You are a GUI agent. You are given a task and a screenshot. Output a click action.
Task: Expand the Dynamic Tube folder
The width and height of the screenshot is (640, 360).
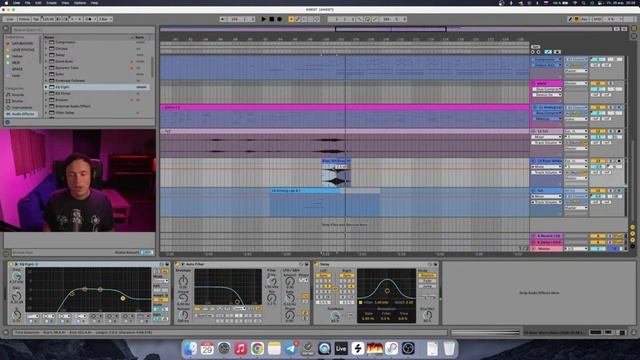pos(46,68)
